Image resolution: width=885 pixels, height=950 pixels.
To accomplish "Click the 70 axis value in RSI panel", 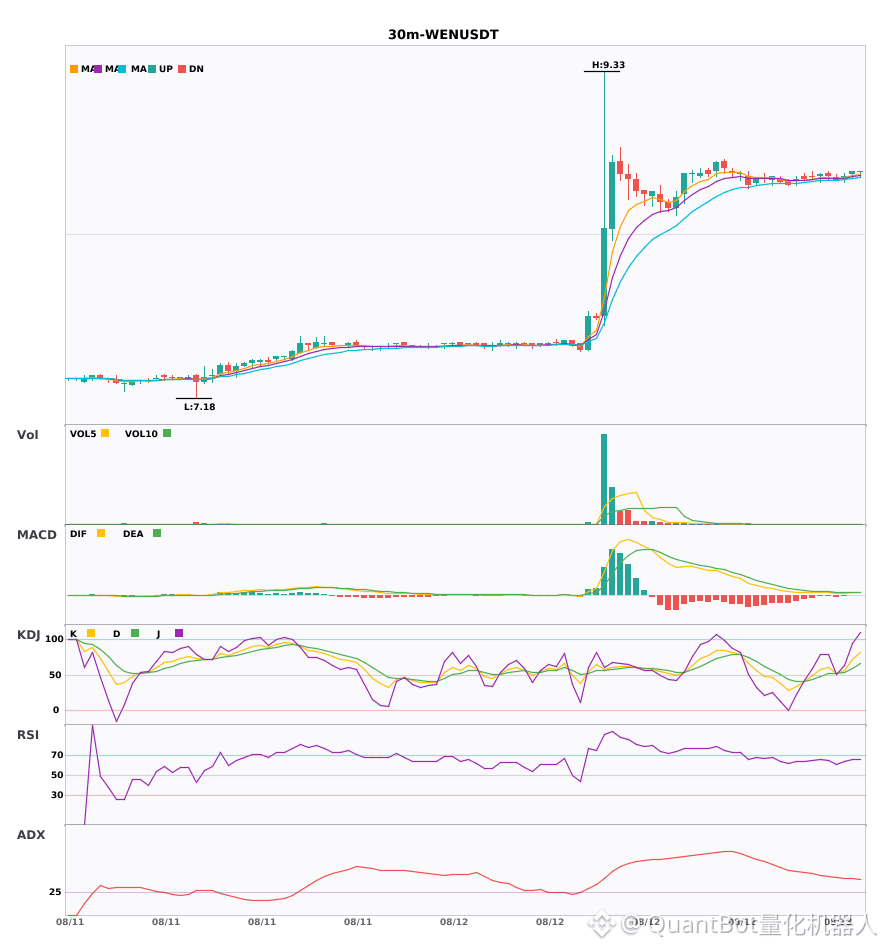I will point(57,755).
